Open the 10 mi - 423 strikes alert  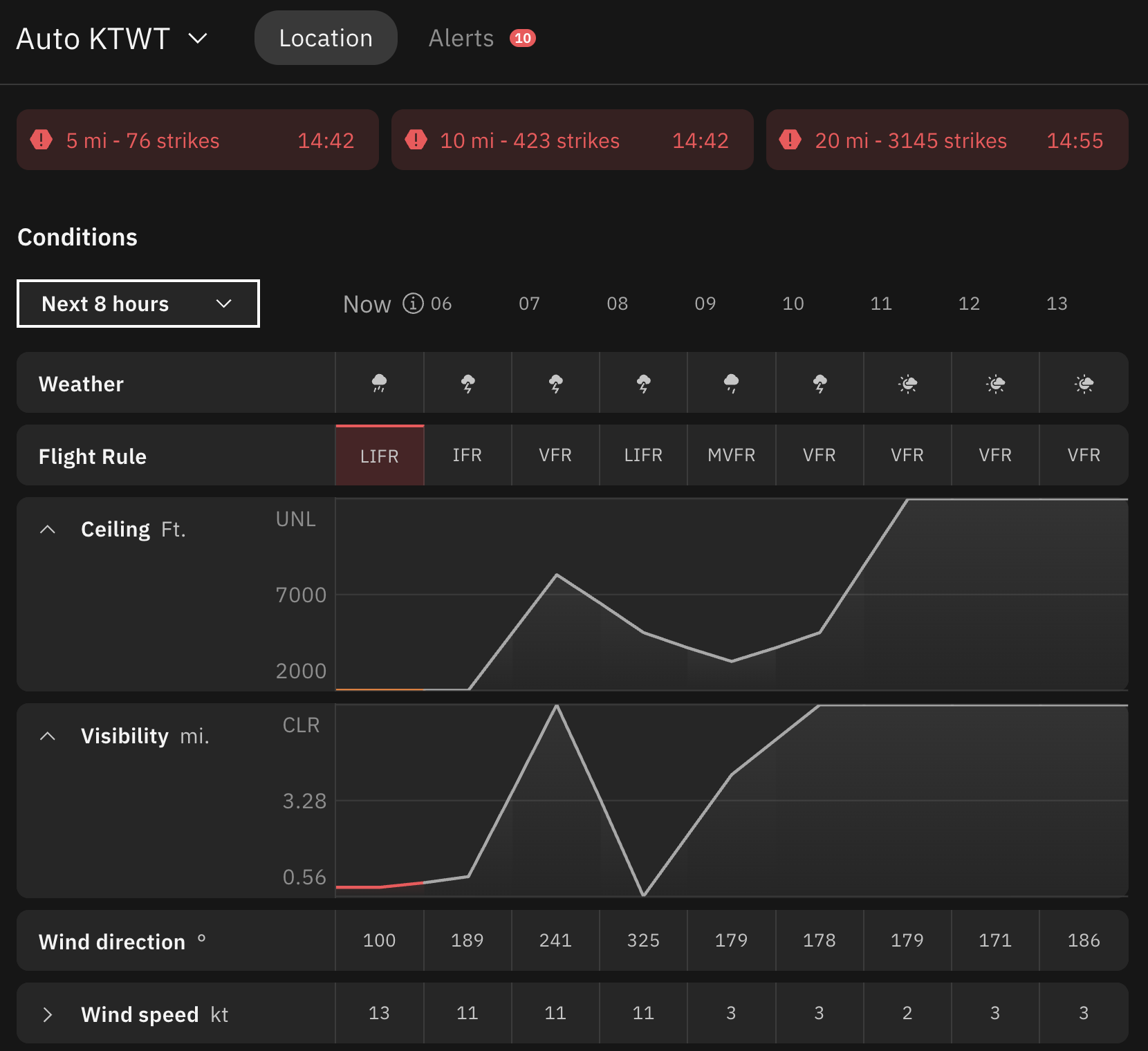click(x=573, y=140)
